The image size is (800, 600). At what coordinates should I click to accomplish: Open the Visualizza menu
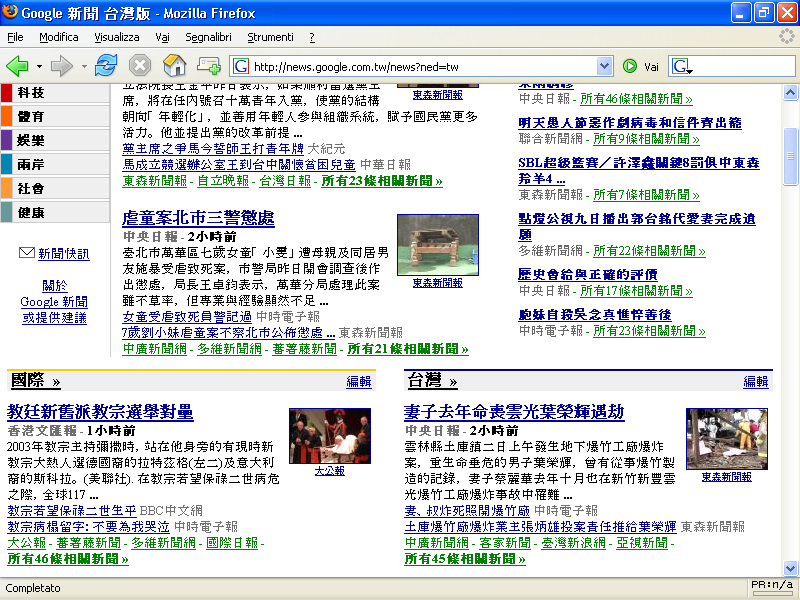117,37
